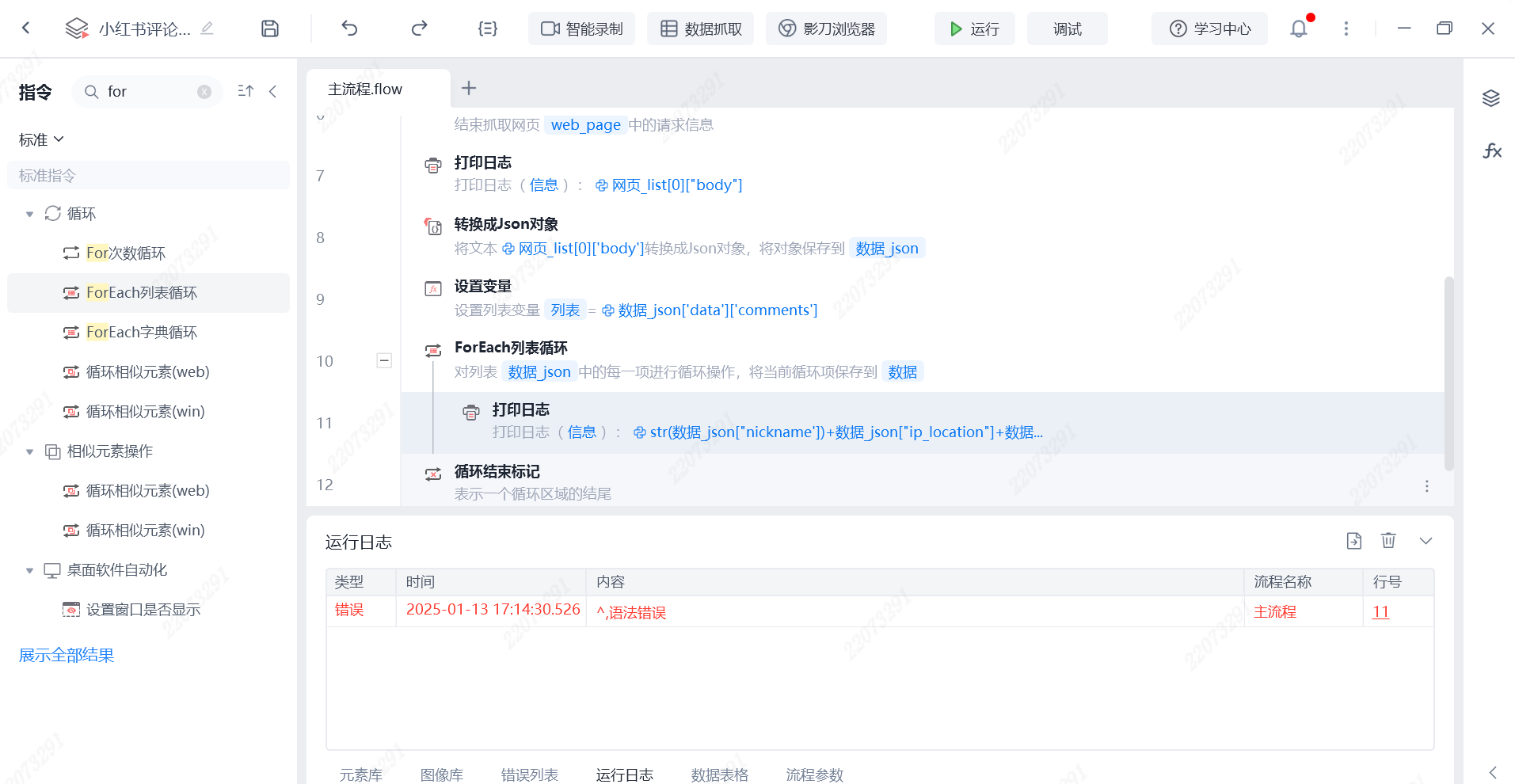Click the 转换成Json对象 step icon
The image size is (1515, 784).
click(433, 227)
